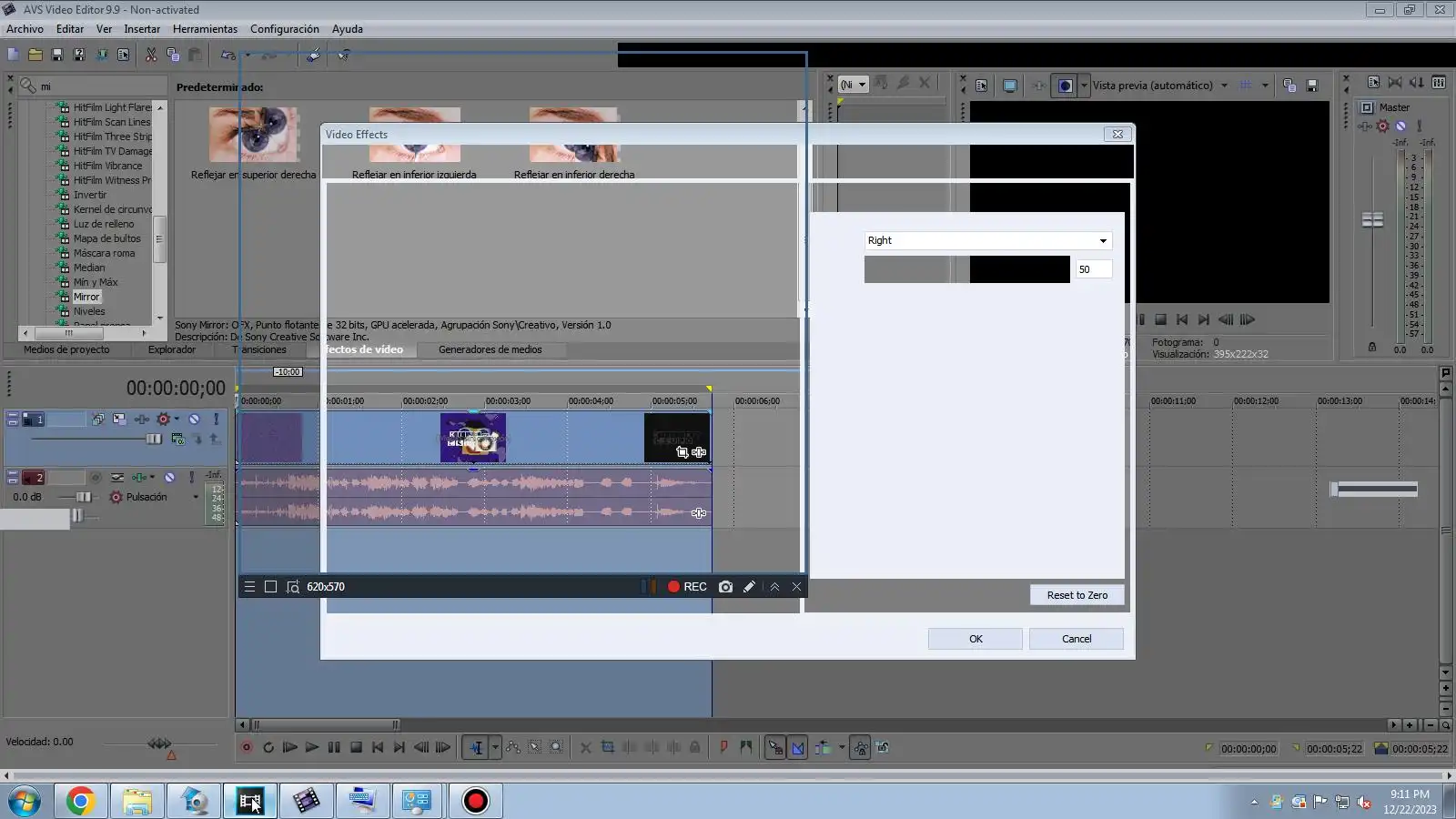The height and width of the screenshot is (819, 1456).
Task: Open the Herramientas menu
Action: tap(205, 29)
